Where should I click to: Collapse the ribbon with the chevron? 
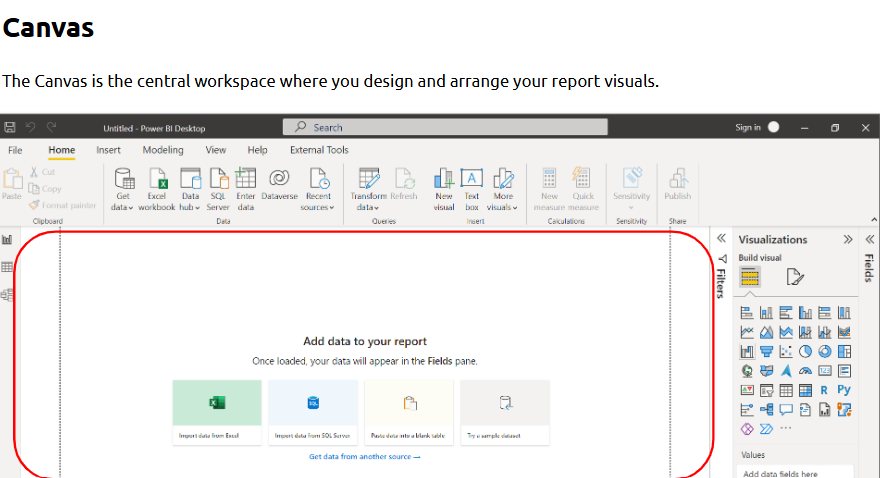pos(874,219)
